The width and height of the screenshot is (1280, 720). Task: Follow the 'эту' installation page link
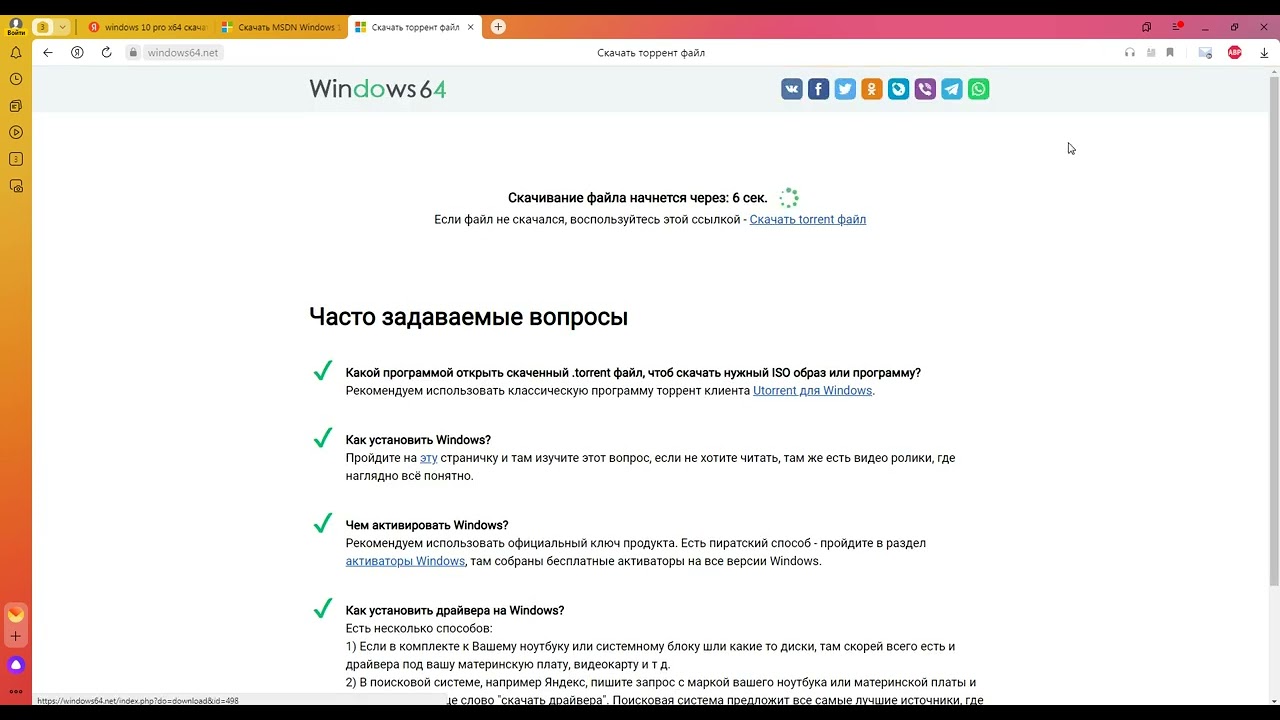tap(429, 458)
